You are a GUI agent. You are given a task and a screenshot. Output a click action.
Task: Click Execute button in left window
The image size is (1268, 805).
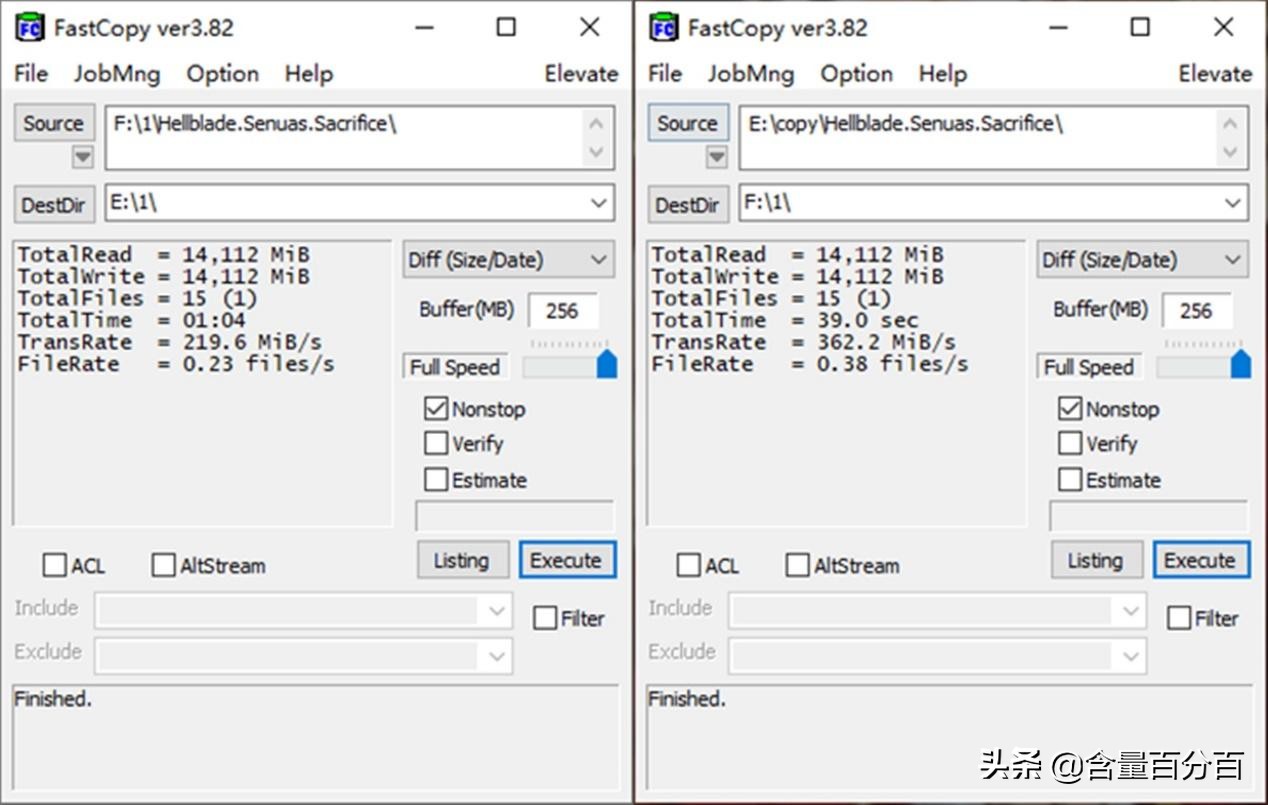tap(566, 560)
